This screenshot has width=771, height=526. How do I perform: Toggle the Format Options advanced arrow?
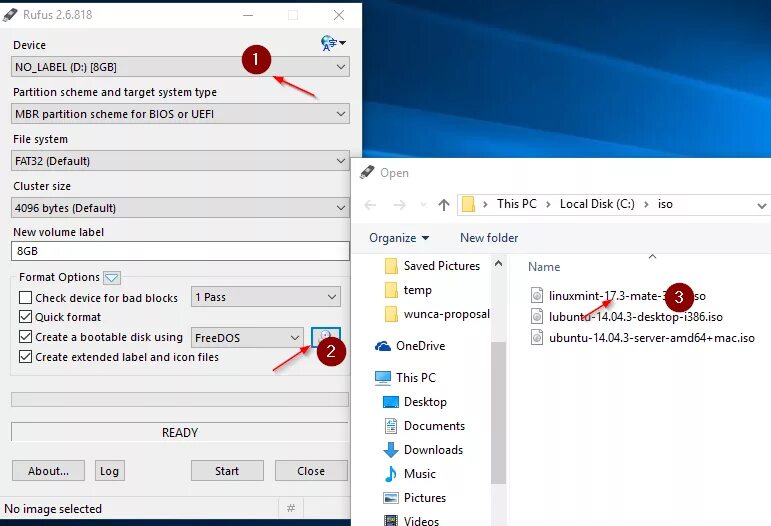click(x=112, y=278)
